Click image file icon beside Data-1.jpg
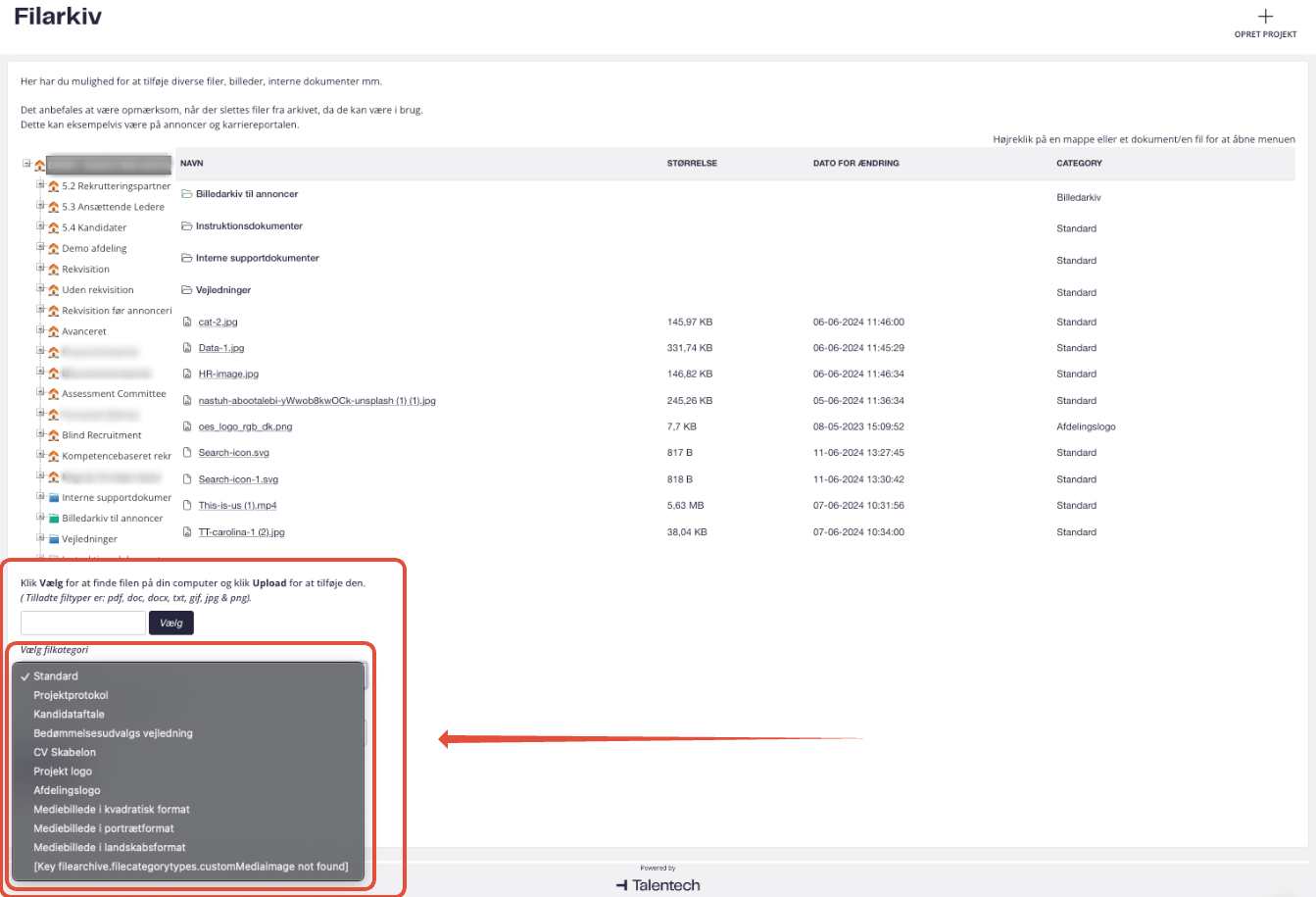This screenshot has height=897, width=1316. click(x=187, y=348)
